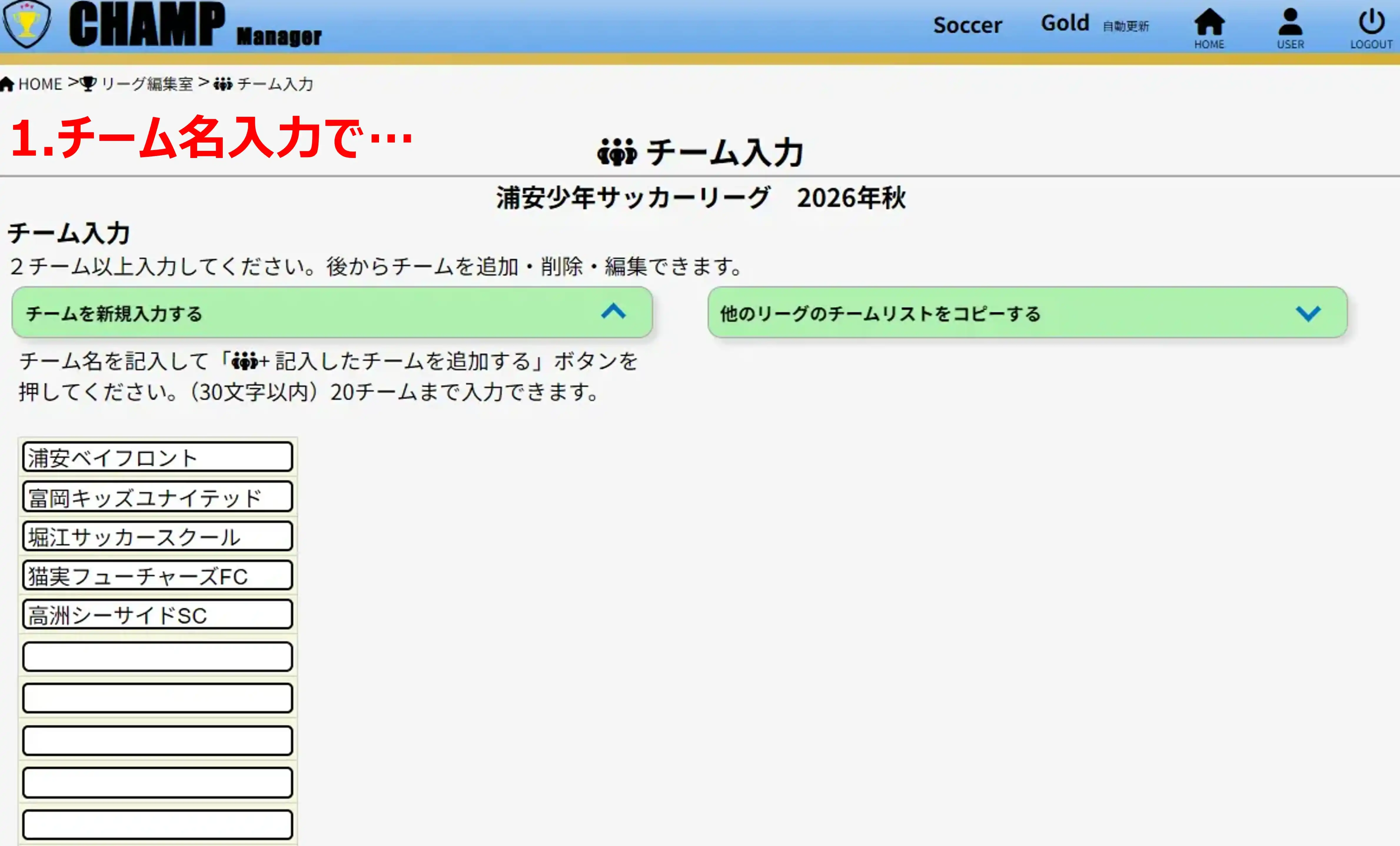The width and height of the screenshot is (1400, 846).
Task: Click the league title 浦安少年サッカーリーグ 2026年秋
Action: pos(701,198)
